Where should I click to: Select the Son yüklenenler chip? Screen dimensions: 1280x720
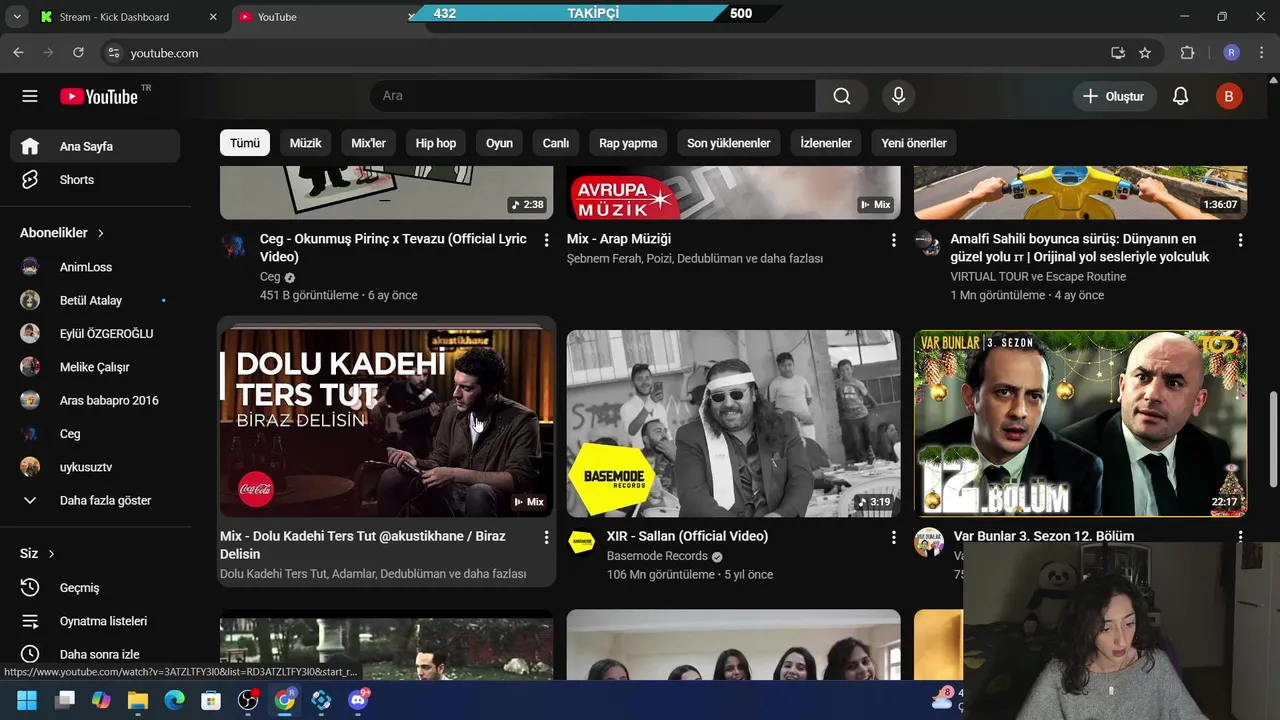pos(729,143)
